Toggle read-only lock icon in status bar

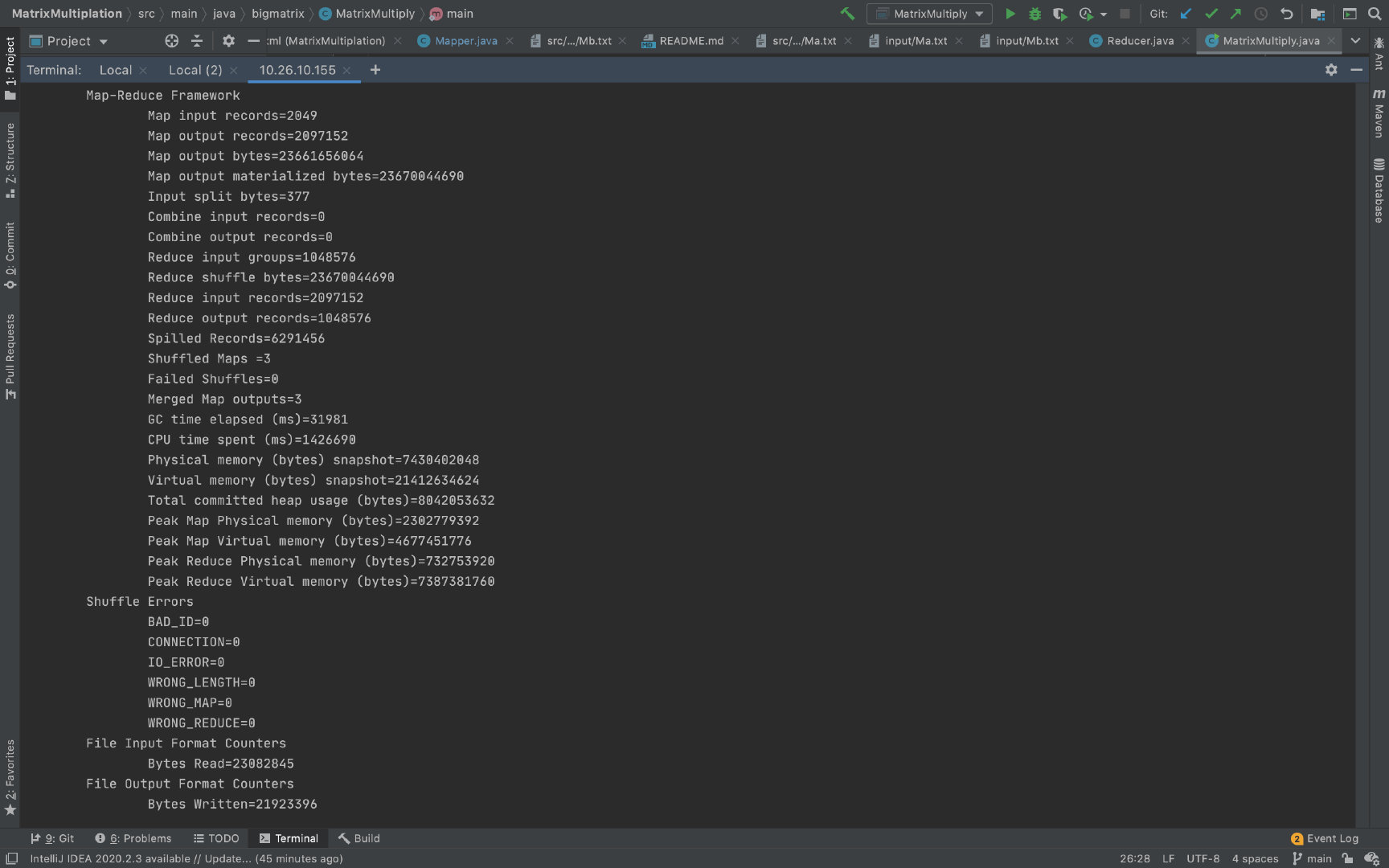[1348, 858]
